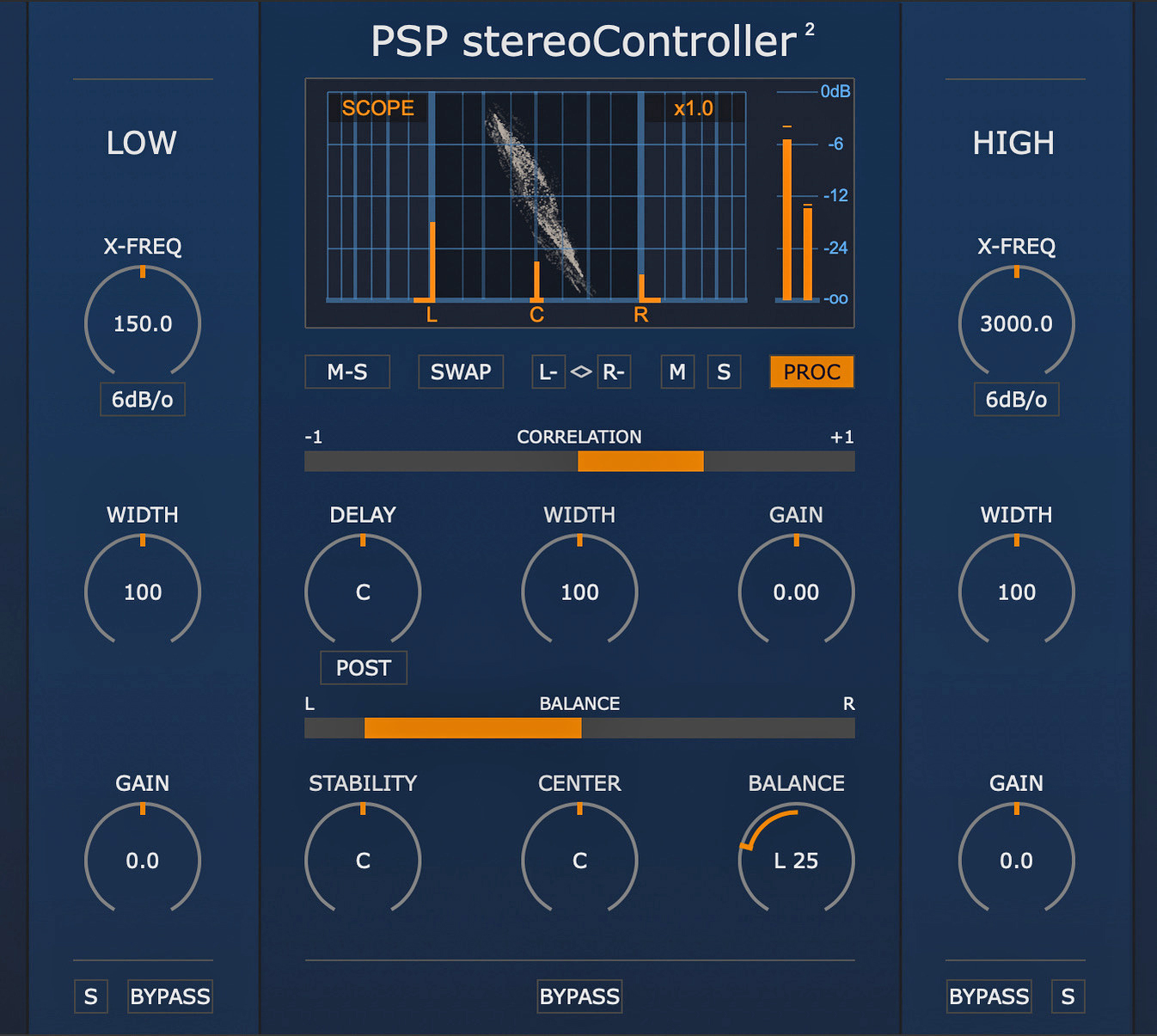The height and width of the screenshot is (1036, 1157).
Task: Toggle the orange PROC button
Action: [x=811, y=372]
